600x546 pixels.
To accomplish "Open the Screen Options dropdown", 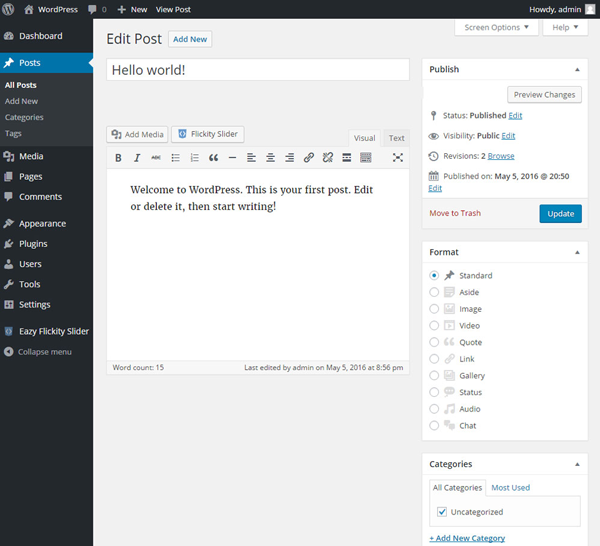I will tap(496, 28).
